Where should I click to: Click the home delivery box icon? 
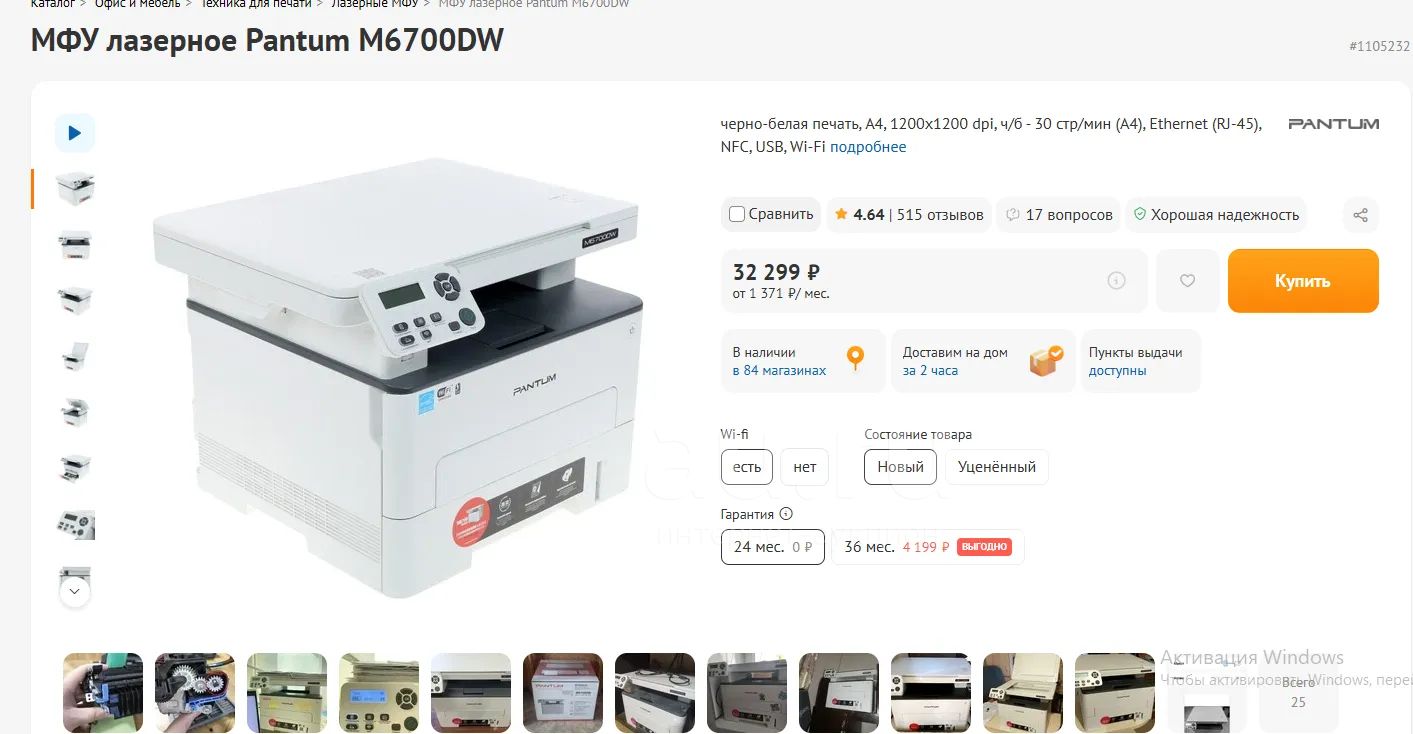(1046, 361)
